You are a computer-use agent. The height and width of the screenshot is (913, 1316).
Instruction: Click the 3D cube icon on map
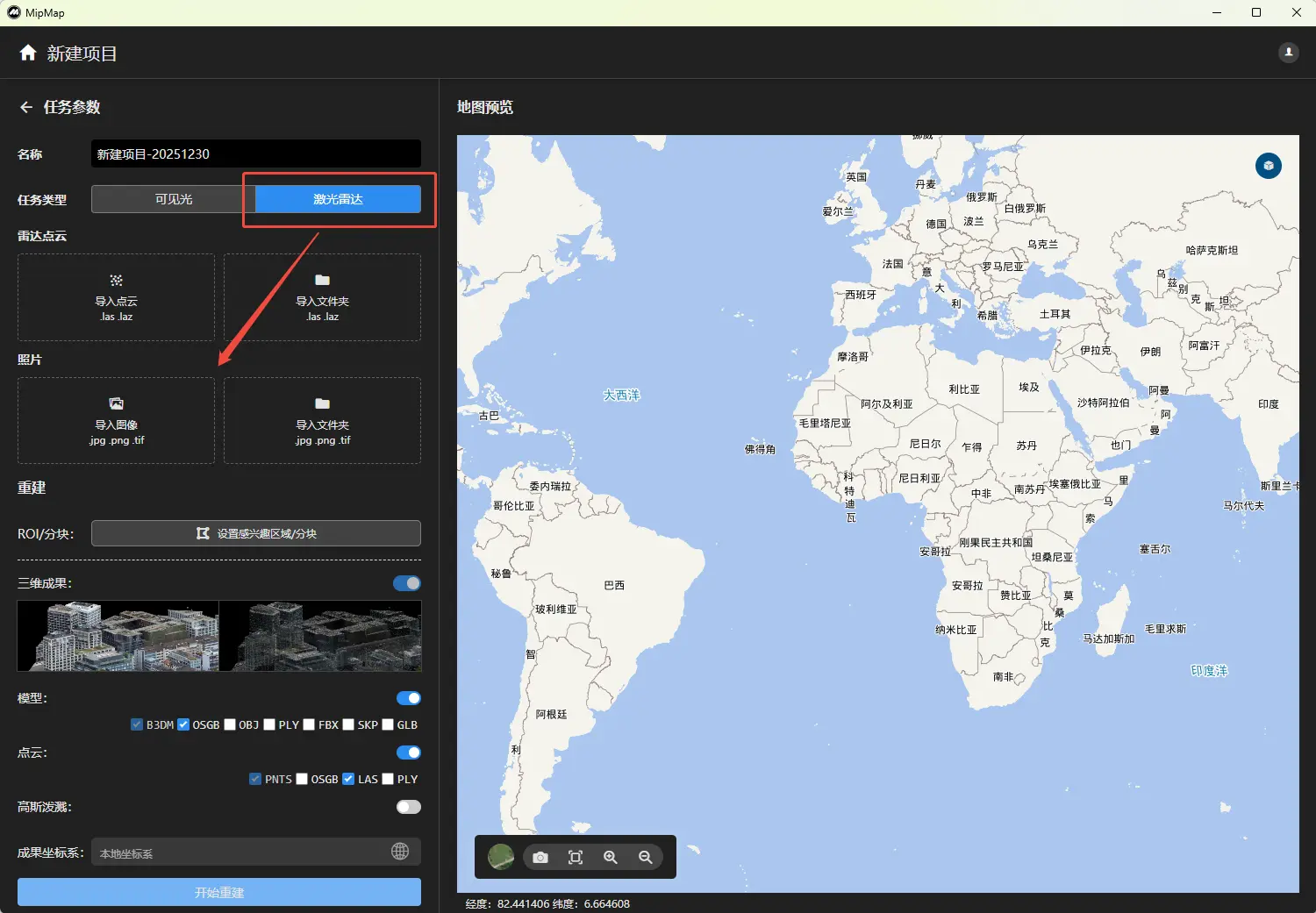(x=1268, y=166)
